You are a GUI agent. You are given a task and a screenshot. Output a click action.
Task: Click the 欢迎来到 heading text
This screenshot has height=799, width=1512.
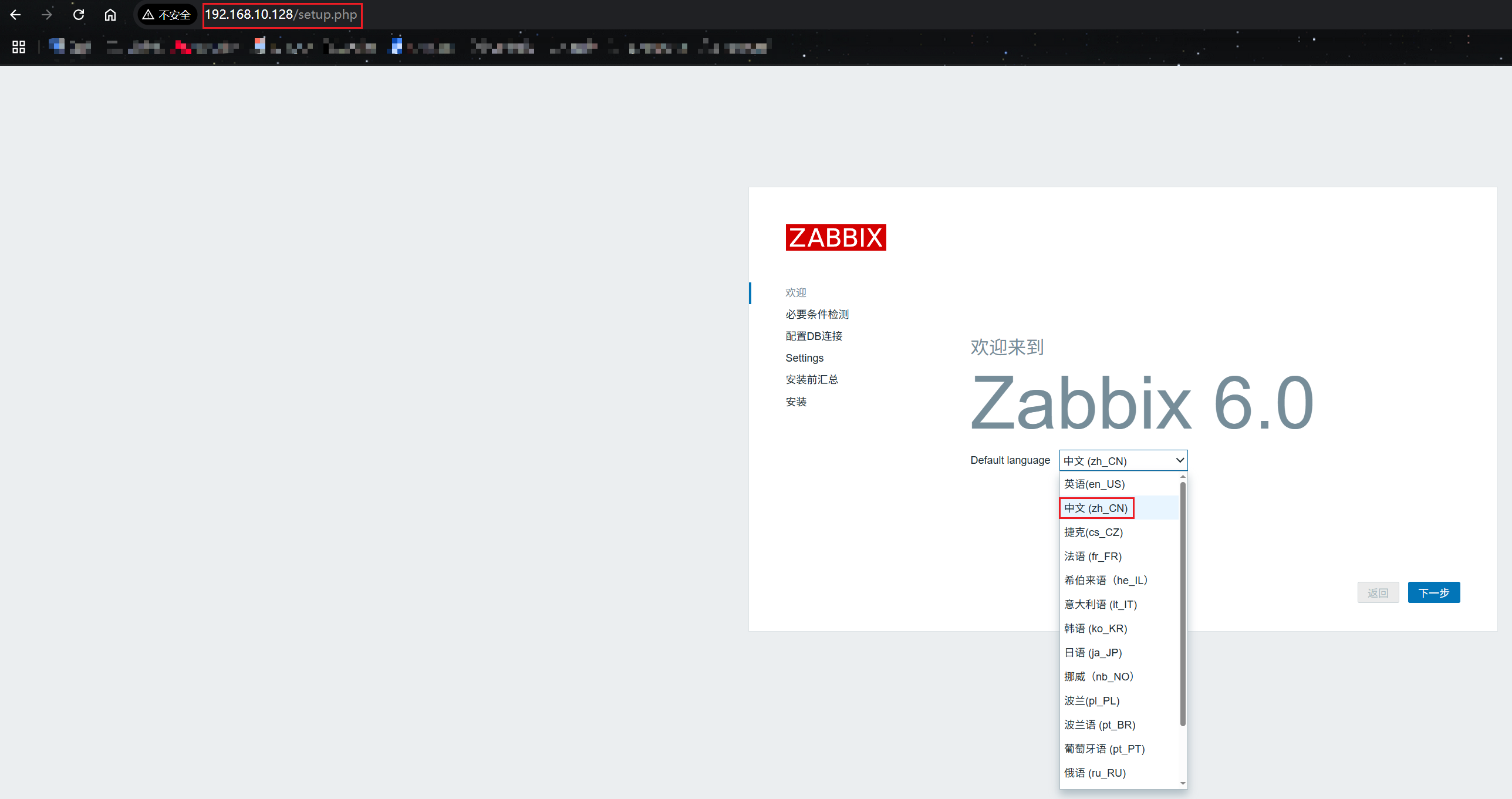(x=1007, y=347)
